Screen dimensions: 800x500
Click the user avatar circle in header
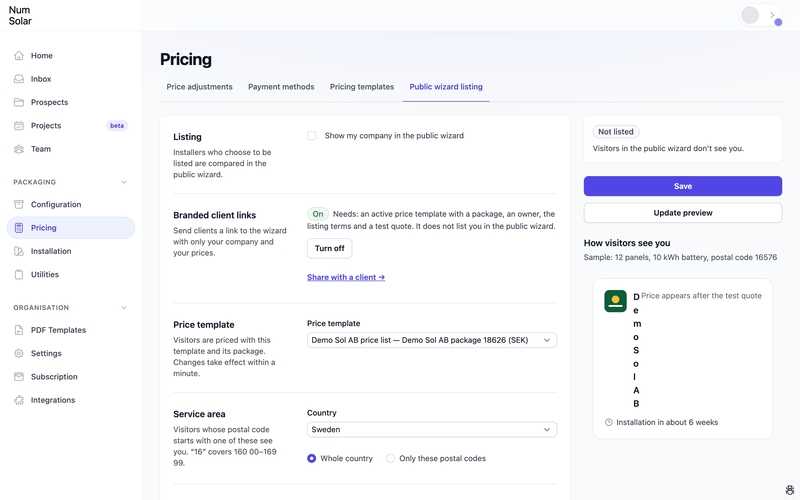(x=750, y=15)
